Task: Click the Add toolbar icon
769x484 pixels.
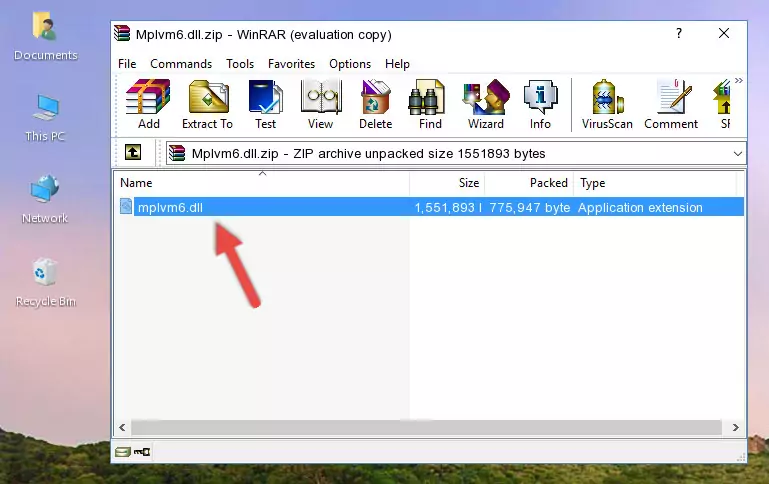Action: coord(148,104)
